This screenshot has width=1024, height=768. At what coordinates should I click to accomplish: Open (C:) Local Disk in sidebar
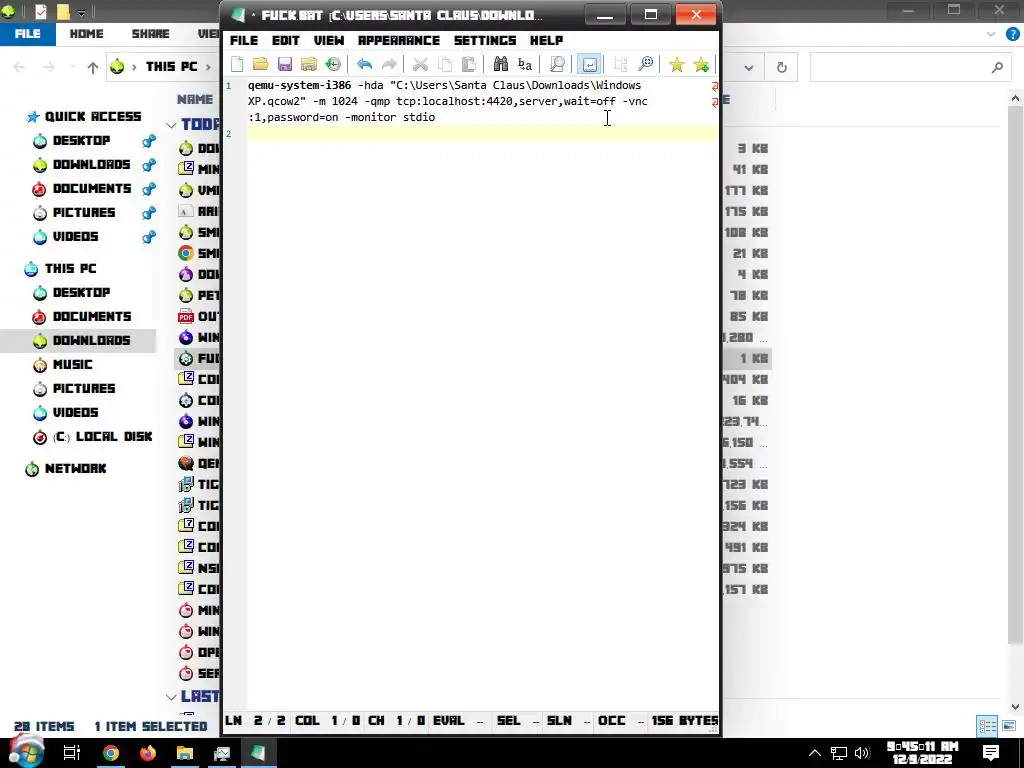[x=102, y=437]
